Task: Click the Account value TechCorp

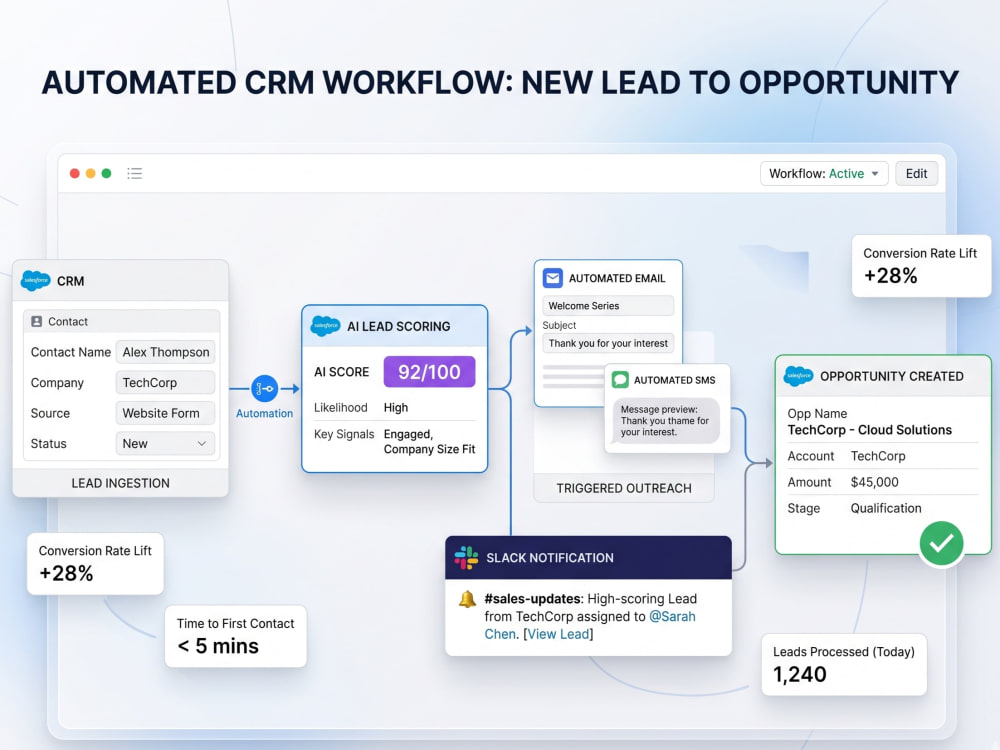Action: tap(878, 456)
